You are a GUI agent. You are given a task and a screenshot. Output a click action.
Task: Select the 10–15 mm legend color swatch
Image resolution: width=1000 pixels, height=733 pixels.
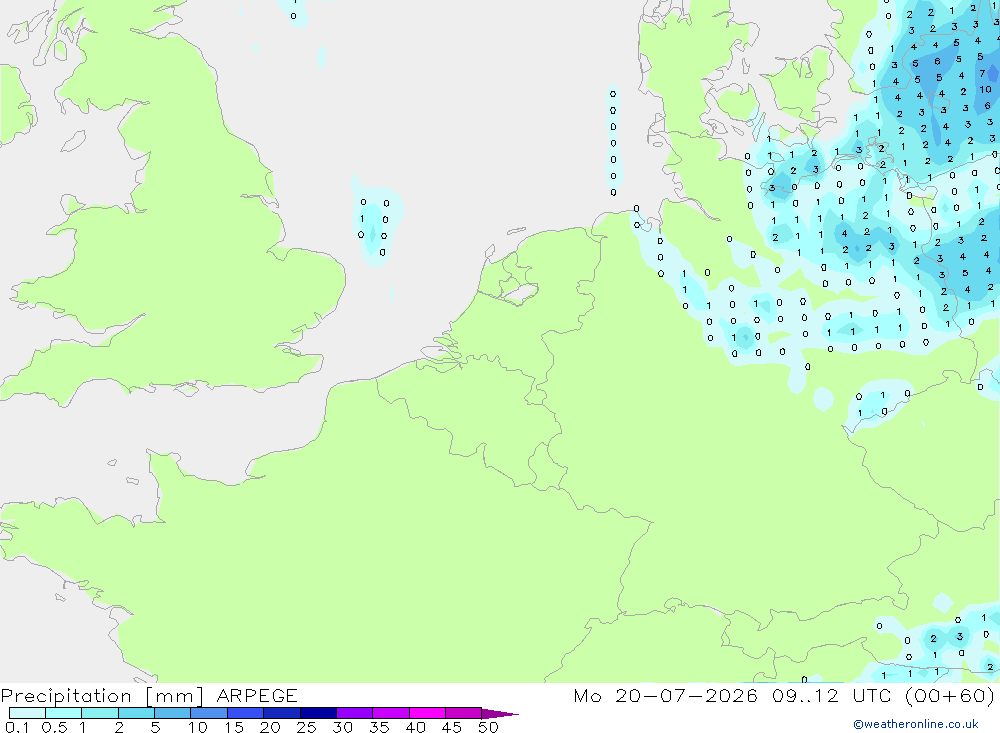coord(209,713)
